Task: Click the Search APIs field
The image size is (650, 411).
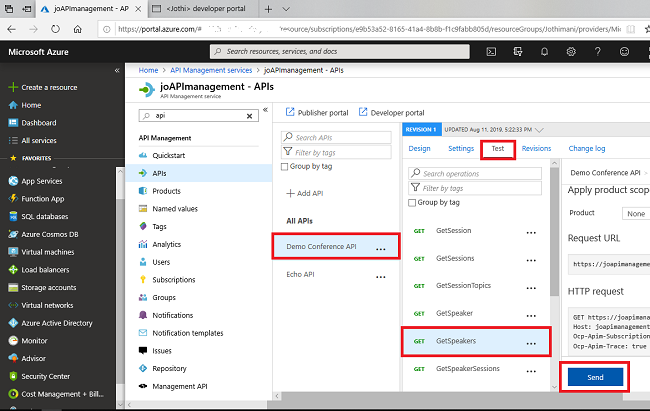Action: click(x=336, y=138)
